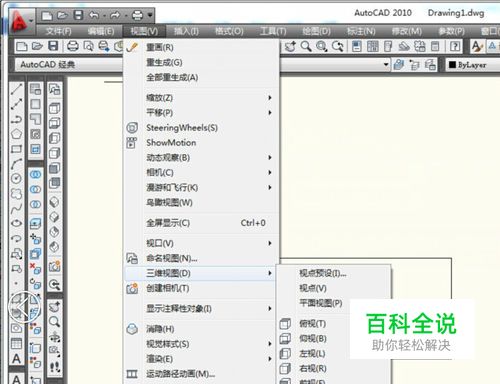Click Create Camera icon in left toolbar
This screenshot has width=500, height=384.
click(x=54, y=266)
